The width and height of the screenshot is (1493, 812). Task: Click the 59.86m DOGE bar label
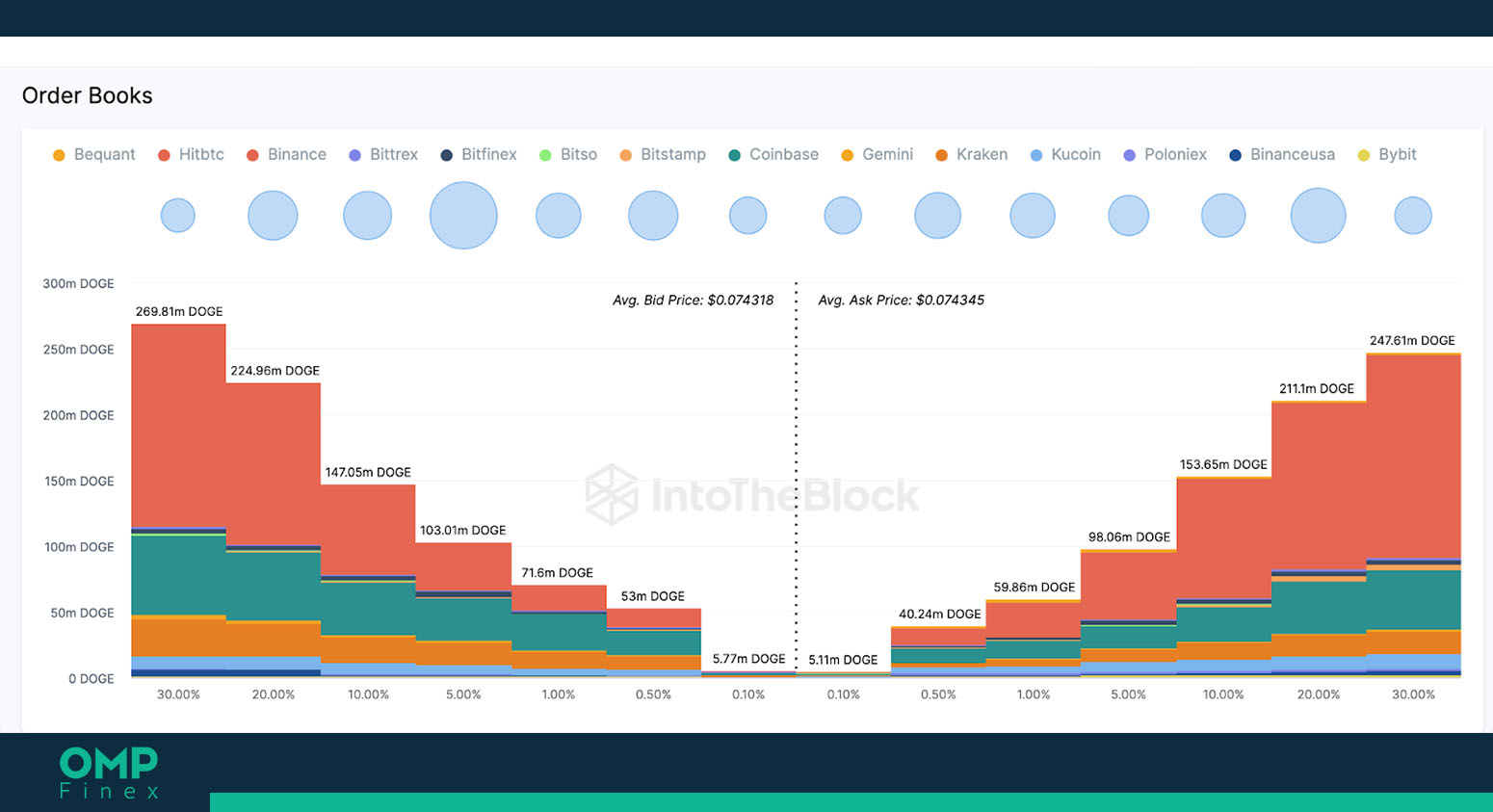tap(1034, 587)
